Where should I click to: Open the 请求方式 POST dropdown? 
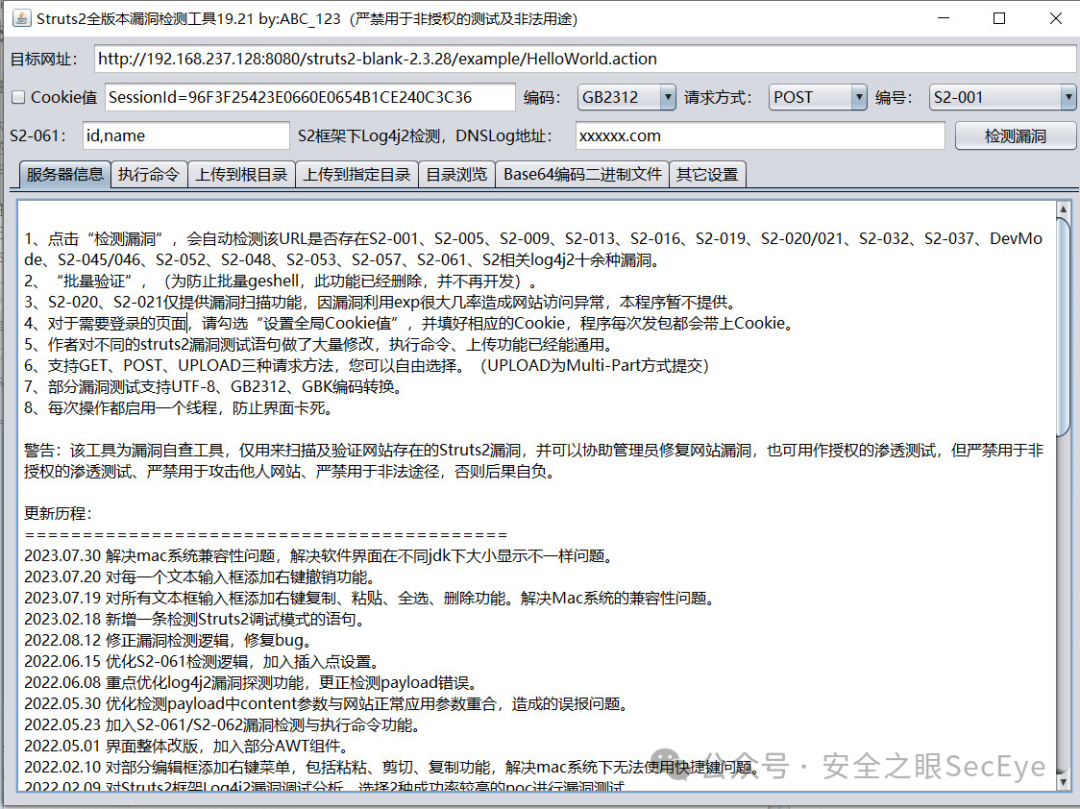(818, 97)
